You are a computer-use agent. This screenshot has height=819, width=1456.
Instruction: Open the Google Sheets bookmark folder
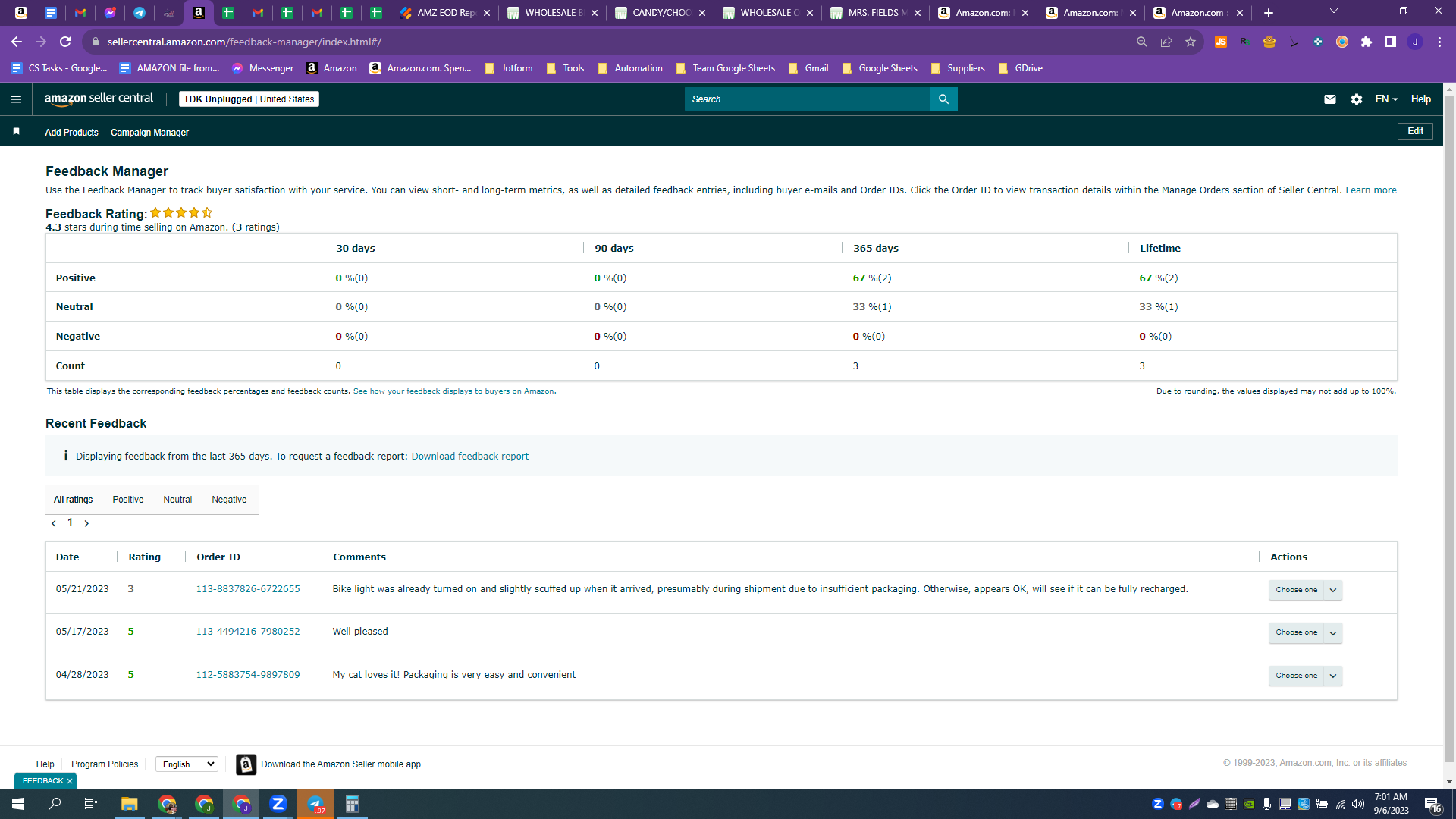pos(880,68)
